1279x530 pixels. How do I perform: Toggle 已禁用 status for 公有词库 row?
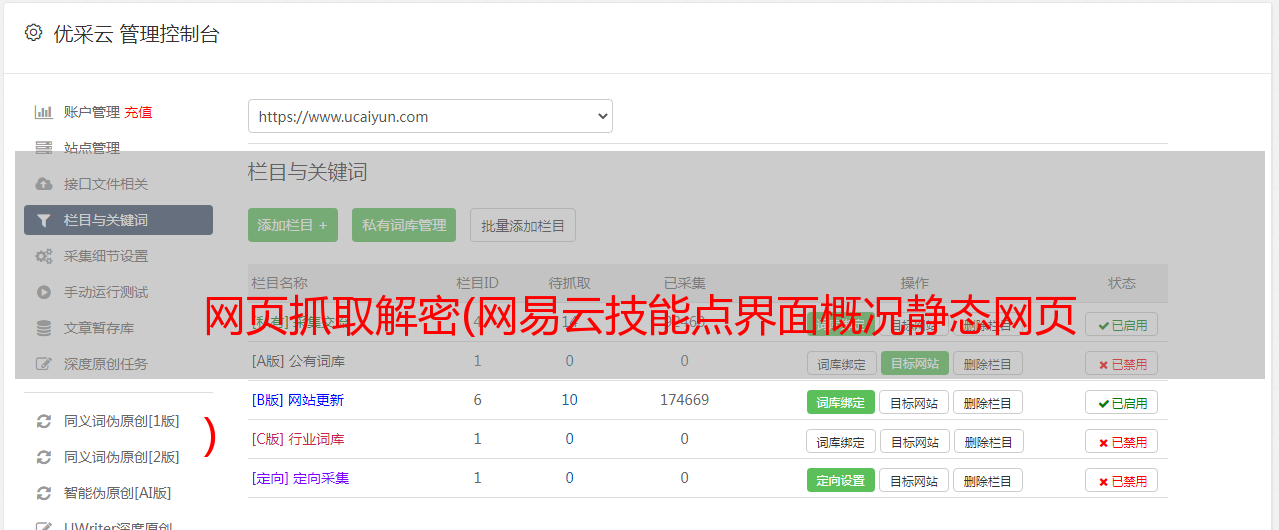click(1122, 363)
